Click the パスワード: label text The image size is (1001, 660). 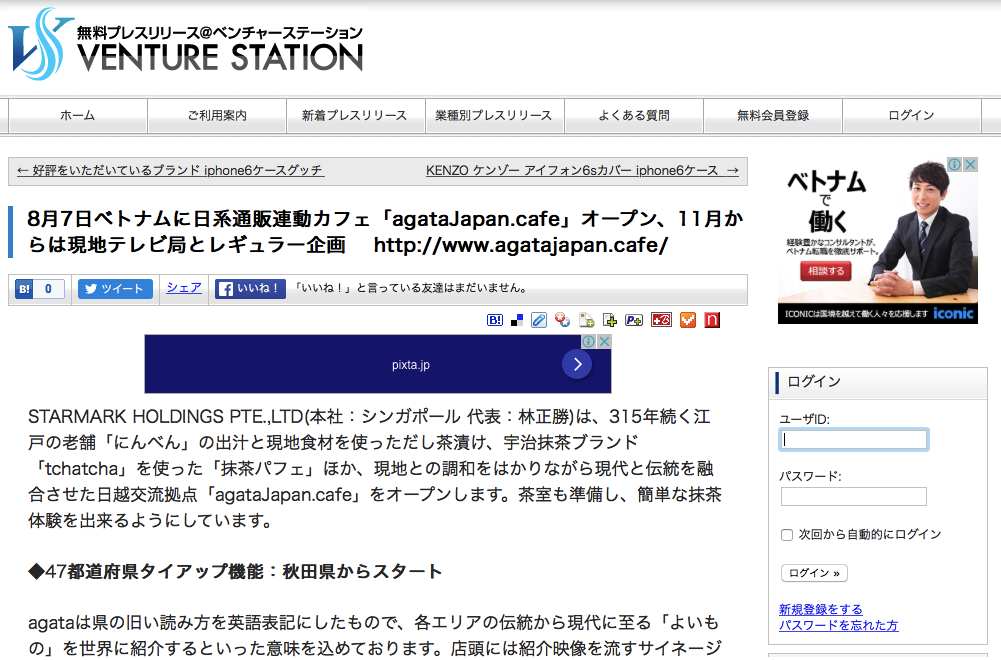[810, 476]
